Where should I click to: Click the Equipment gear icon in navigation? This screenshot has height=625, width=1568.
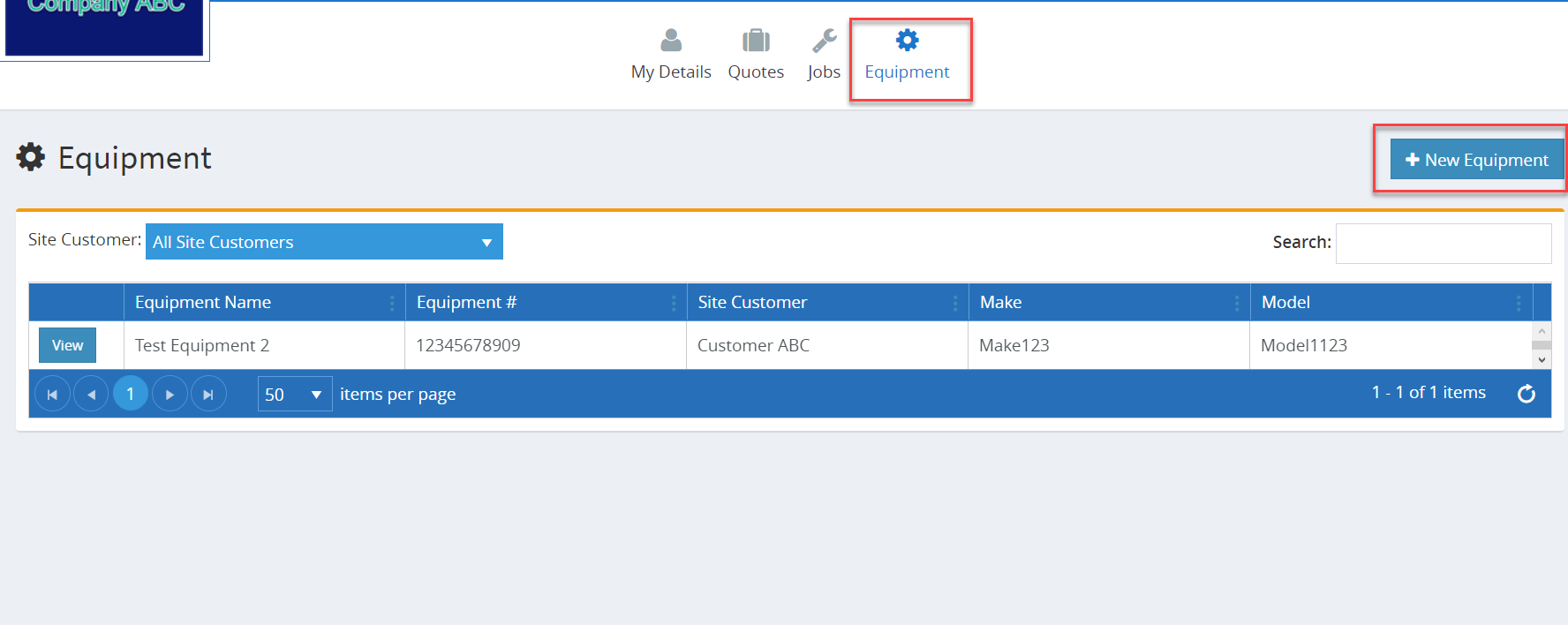[907, 41]
